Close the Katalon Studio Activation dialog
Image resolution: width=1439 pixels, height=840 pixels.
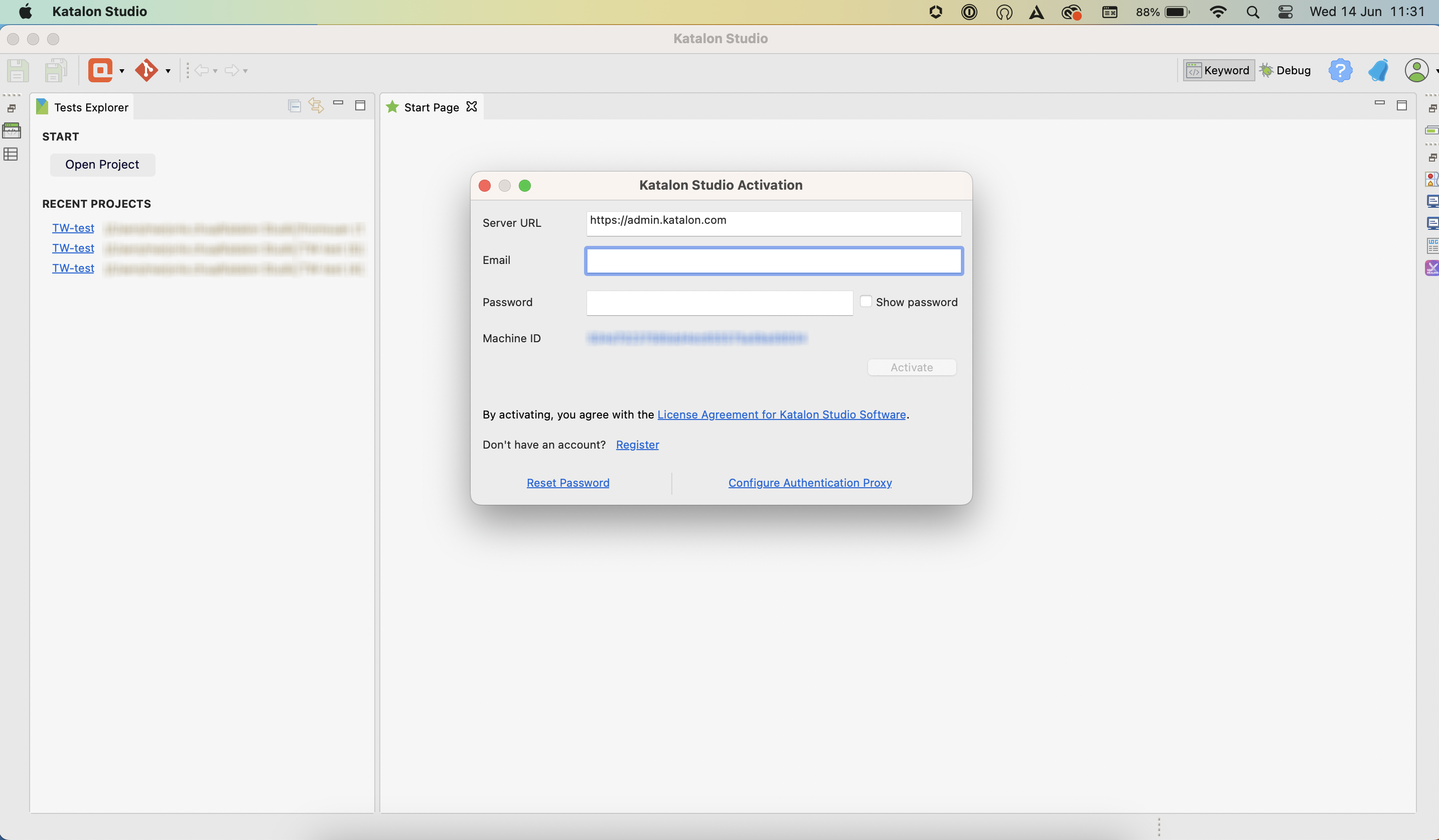(485, 186)
